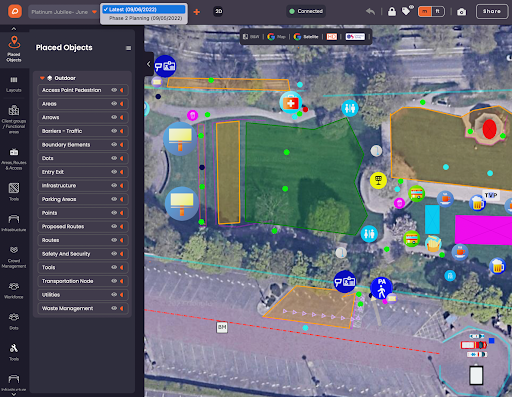Click the Share button
This screenshot has height=397, width=512.
[492, 11]
